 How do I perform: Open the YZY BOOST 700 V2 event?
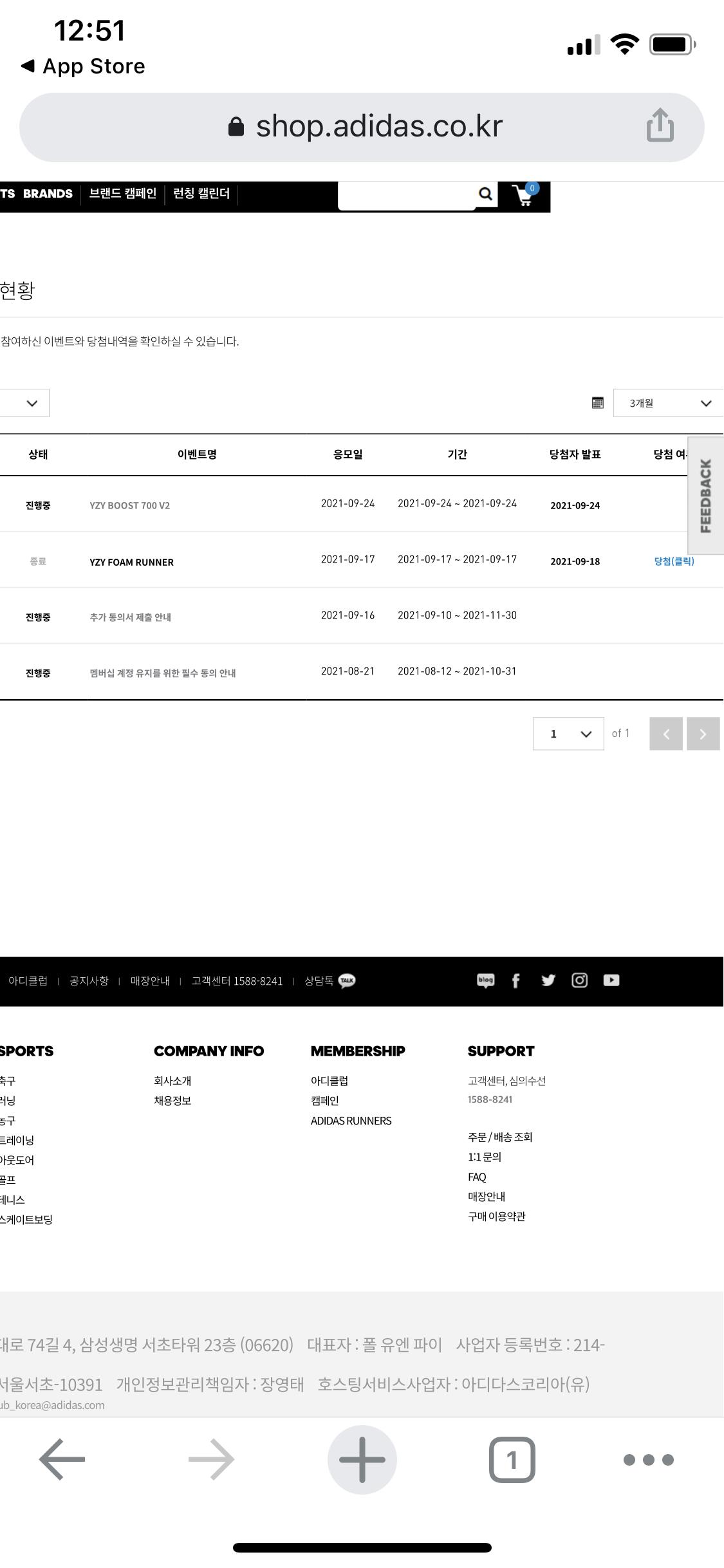130,506
